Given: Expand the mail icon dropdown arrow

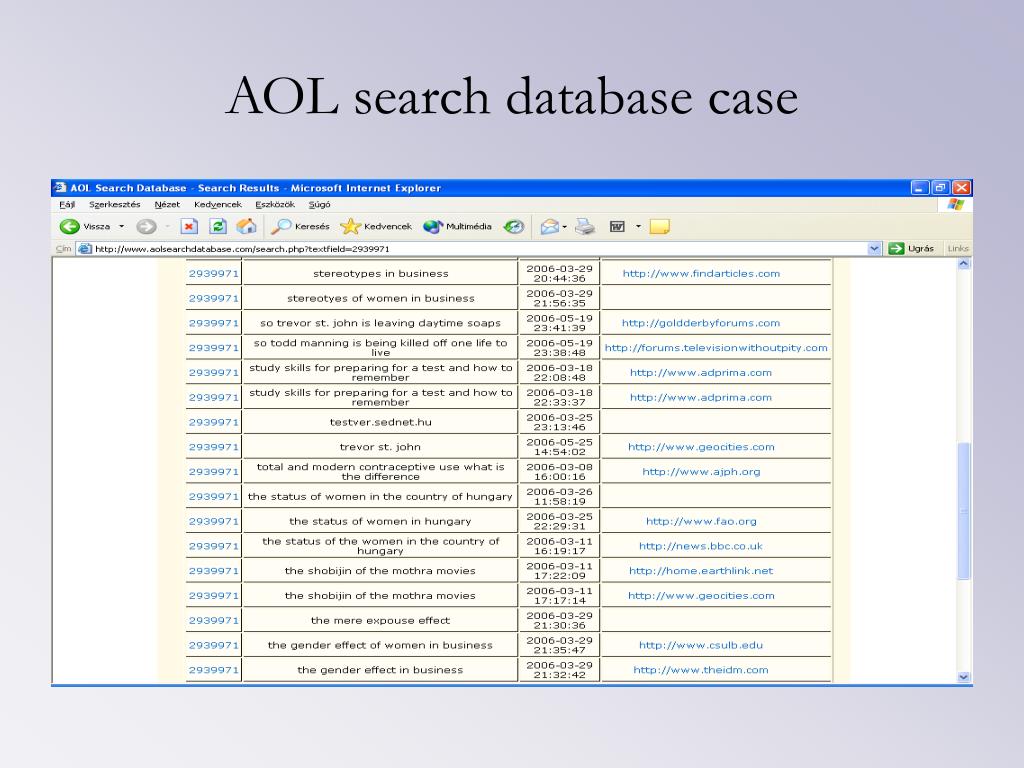Looking at the screenshot, I should 565,227.
